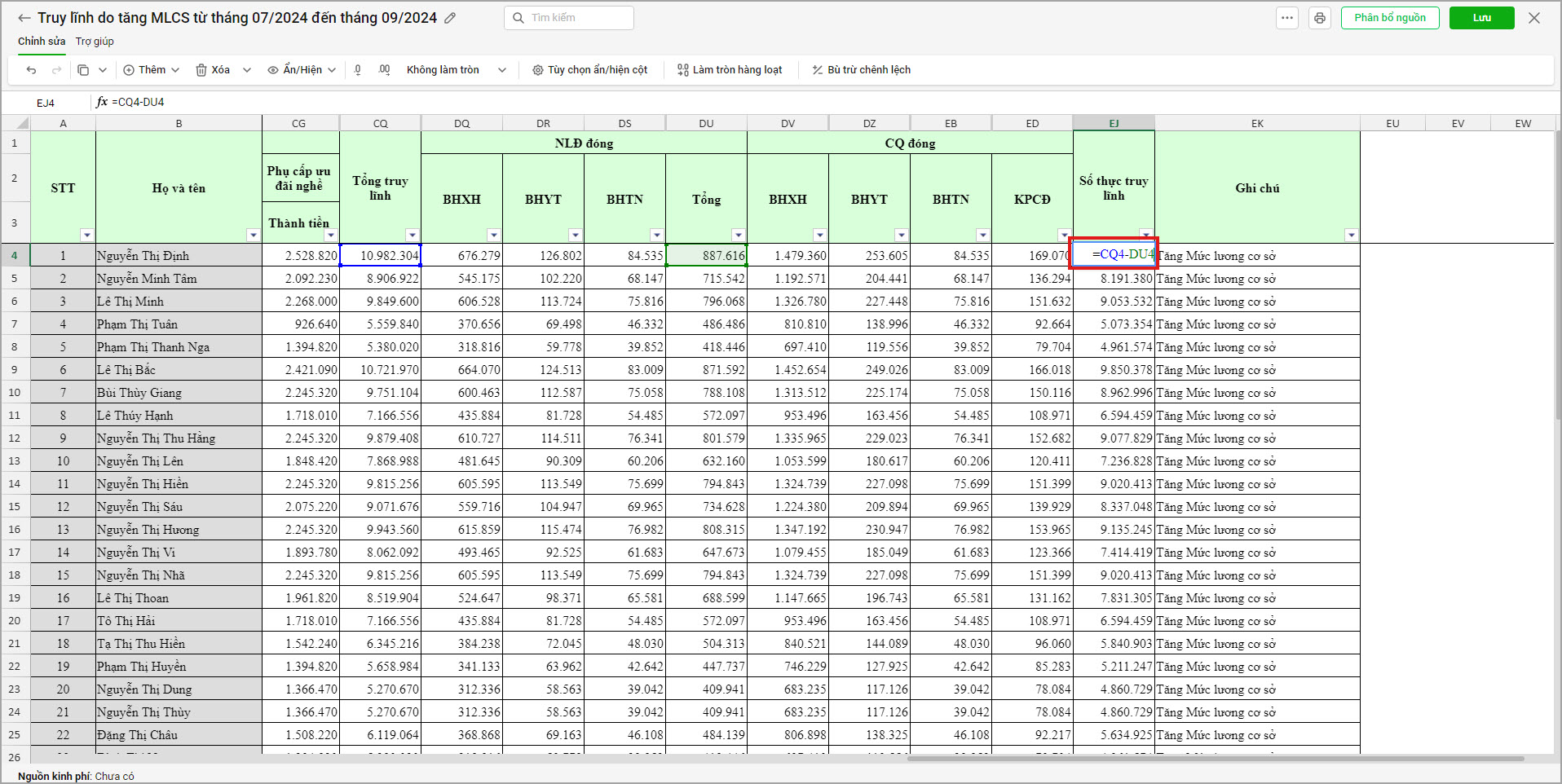Click the horizontal scrollbar thumb
This screenshot has width=1562, height=784.
pyautogui.click(x=1216, y=759)
